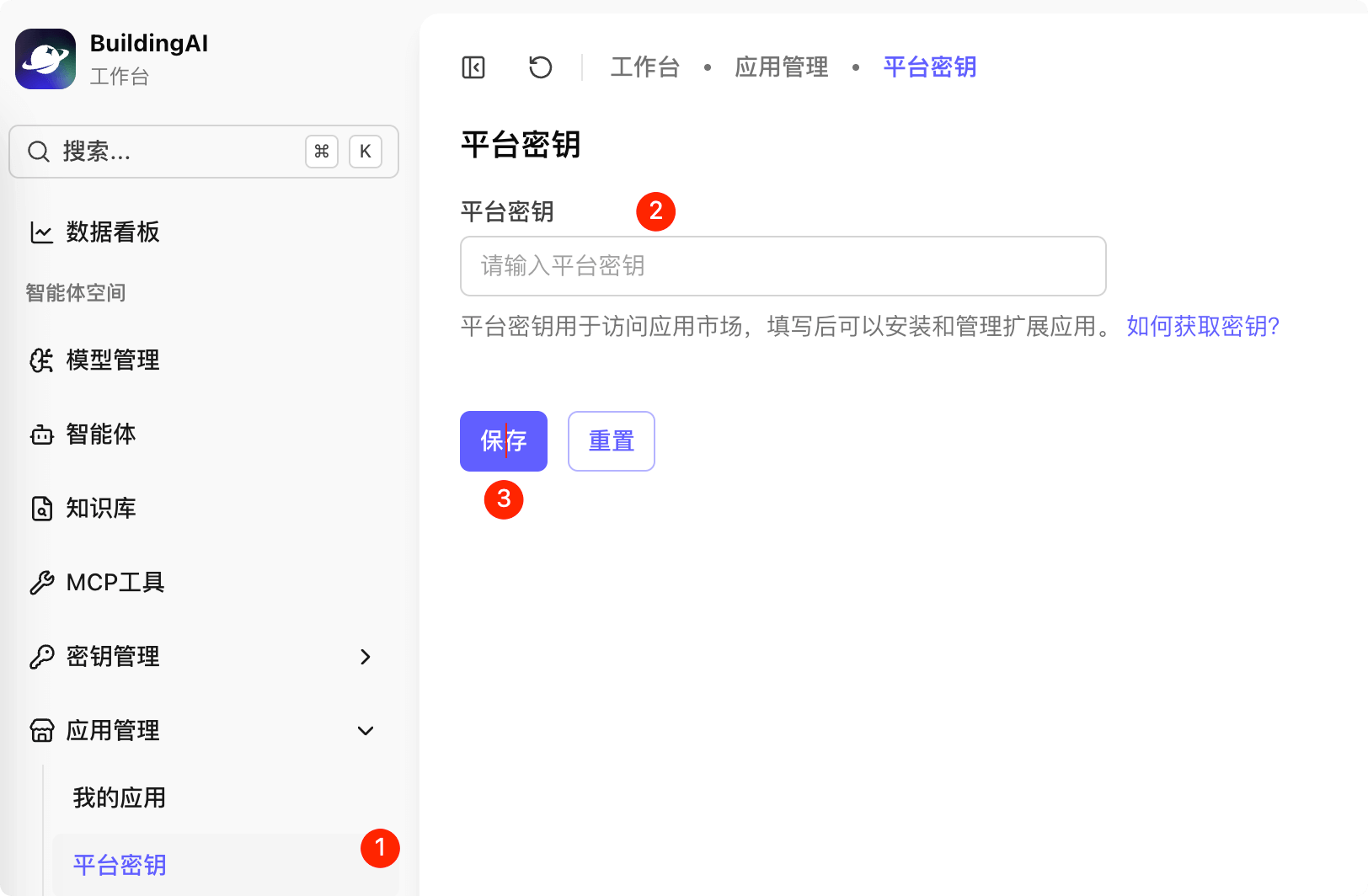Click the BuildingAI logo icon
The image size is (1368, 896).
[x=45, y=58]
